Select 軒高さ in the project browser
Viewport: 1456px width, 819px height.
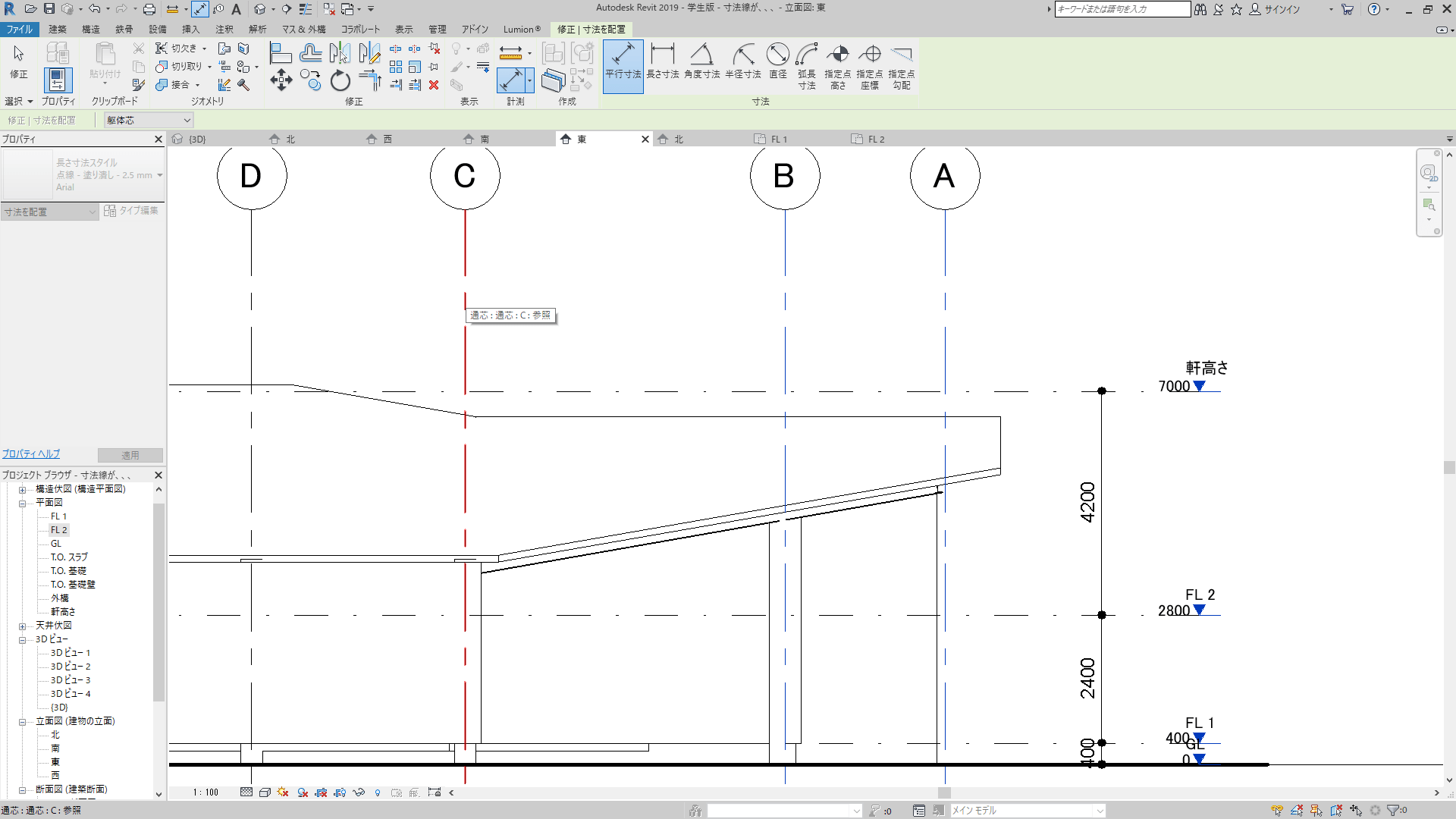tap(64, 612)
